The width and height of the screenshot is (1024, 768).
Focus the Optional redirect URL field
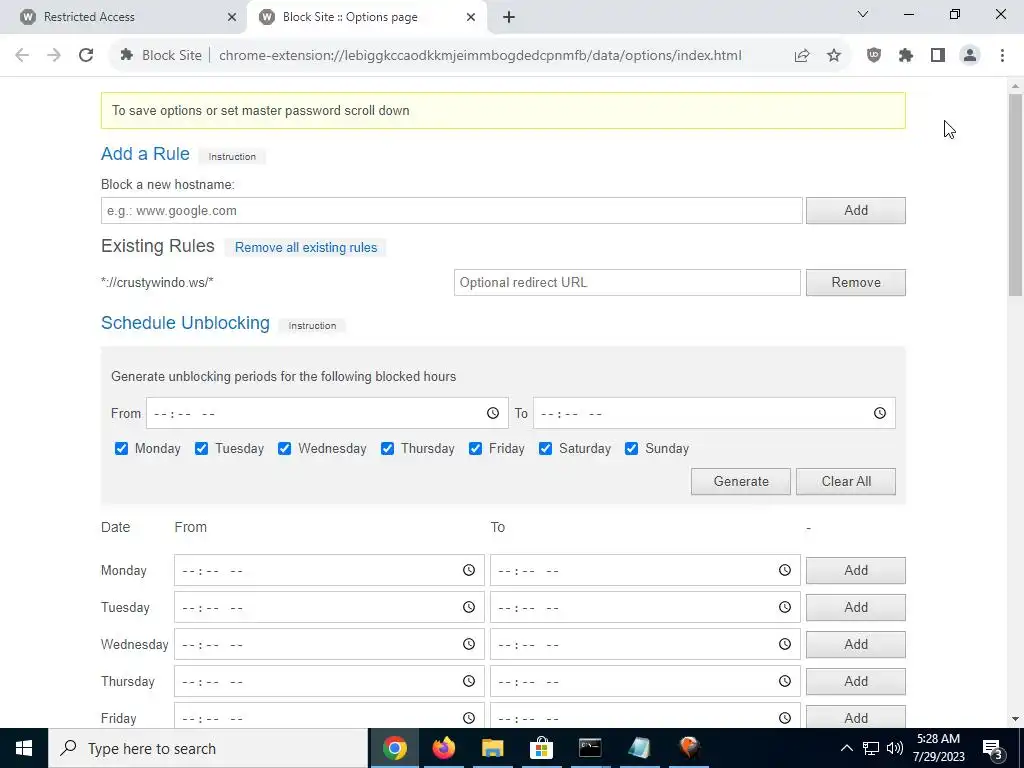click(627, 283)
